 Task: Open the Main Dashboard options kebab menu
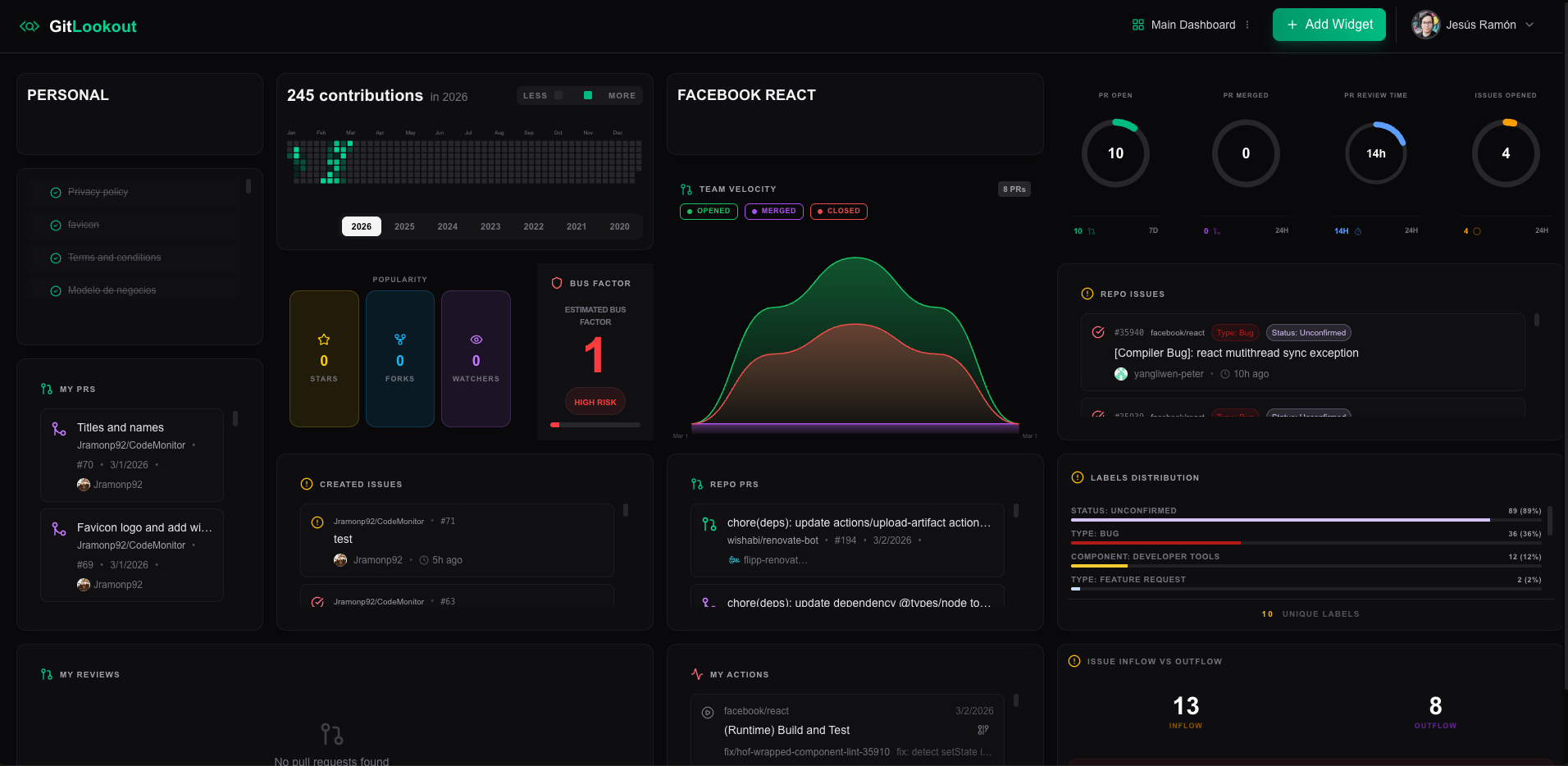click(x=1247, y=25)
